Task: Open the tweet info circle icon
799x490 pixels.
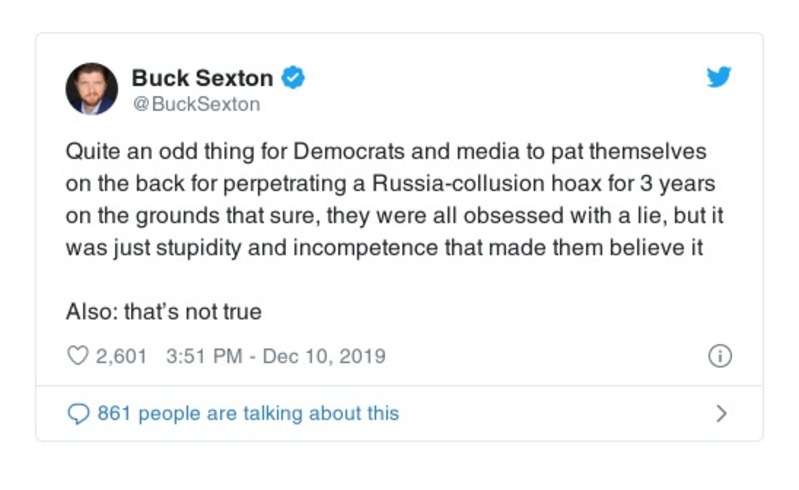Action: click(x=720, y=356)
